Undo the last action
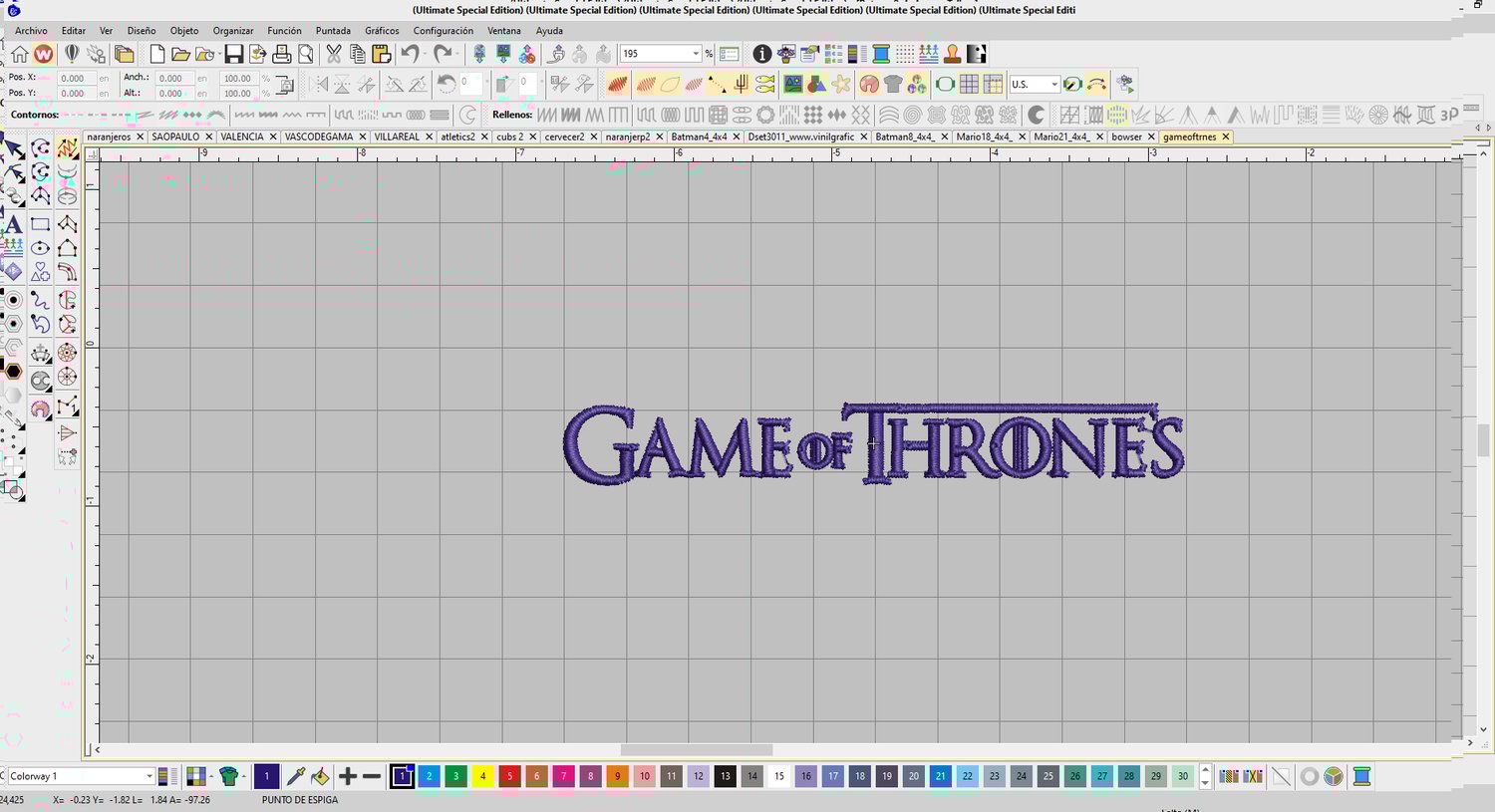1495x812 pixels. [410, 54]
